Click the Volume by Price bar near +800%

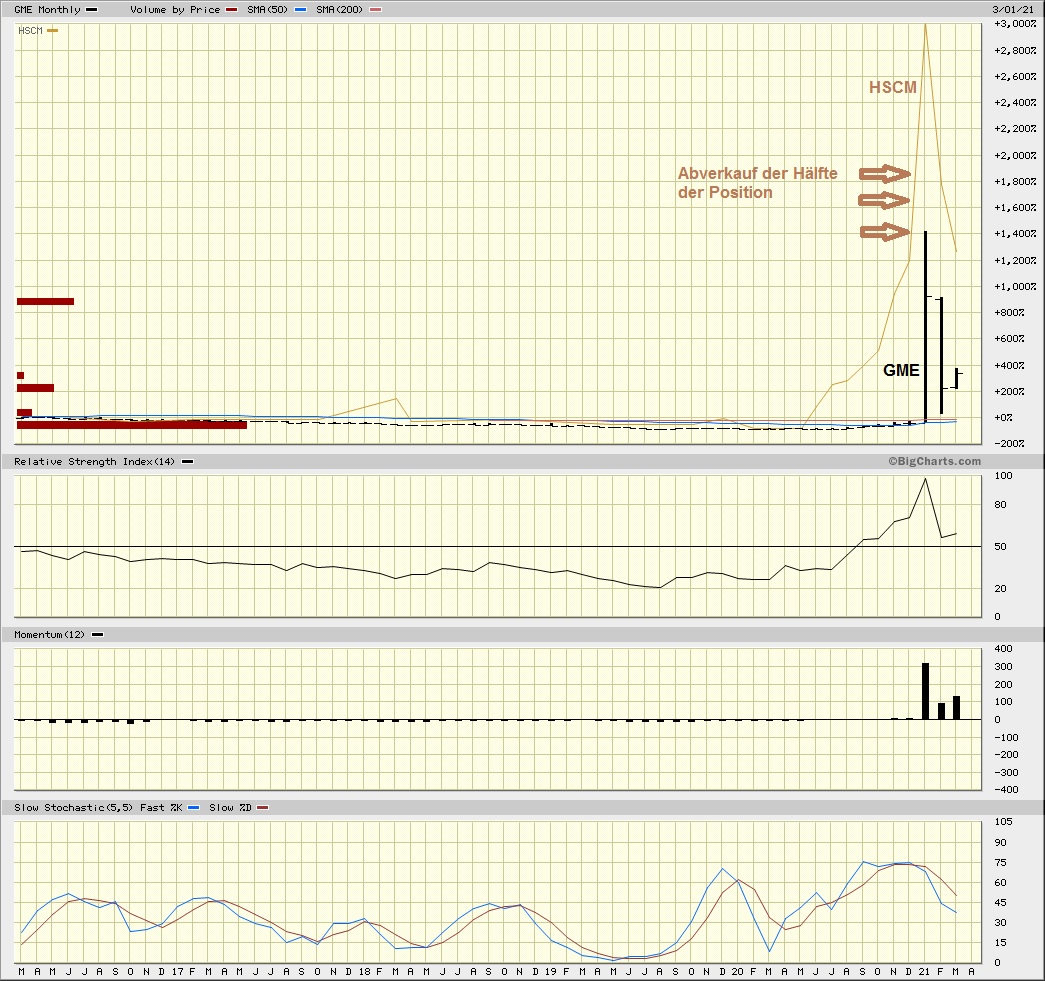pos(45,301)
